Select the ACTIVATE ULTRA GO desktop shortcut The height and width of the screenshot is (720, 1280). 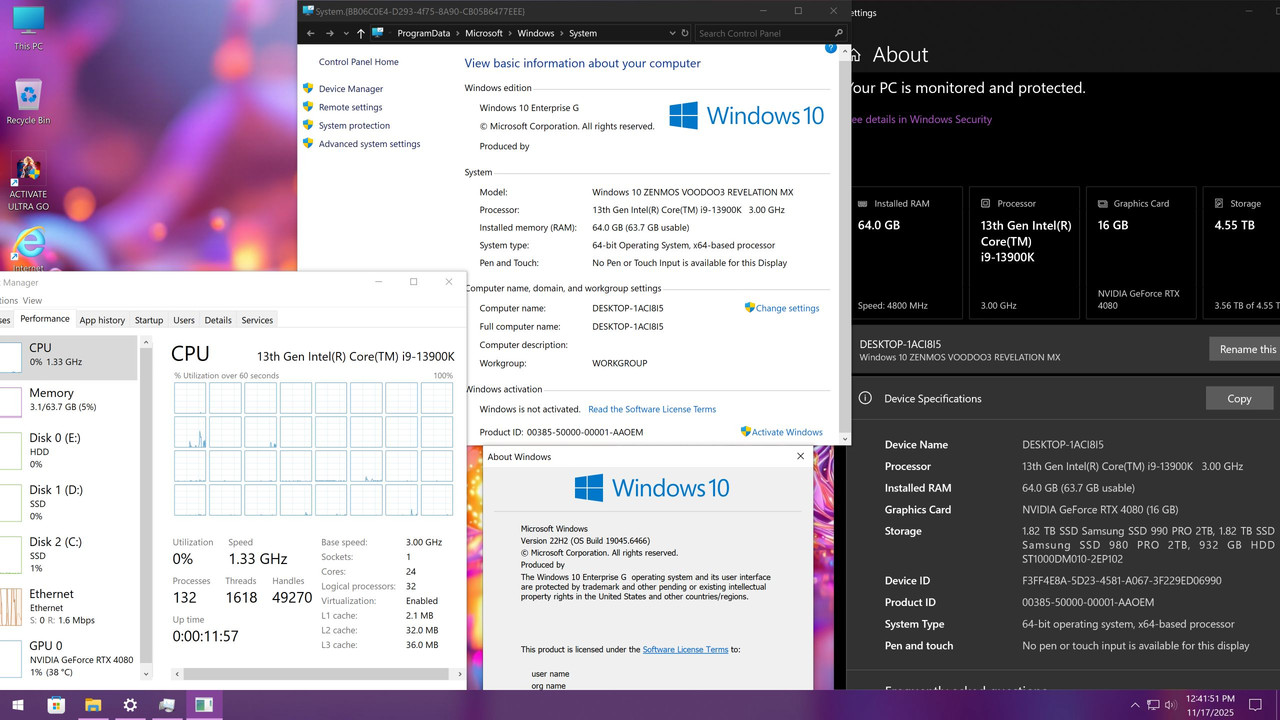pos(28,183)
